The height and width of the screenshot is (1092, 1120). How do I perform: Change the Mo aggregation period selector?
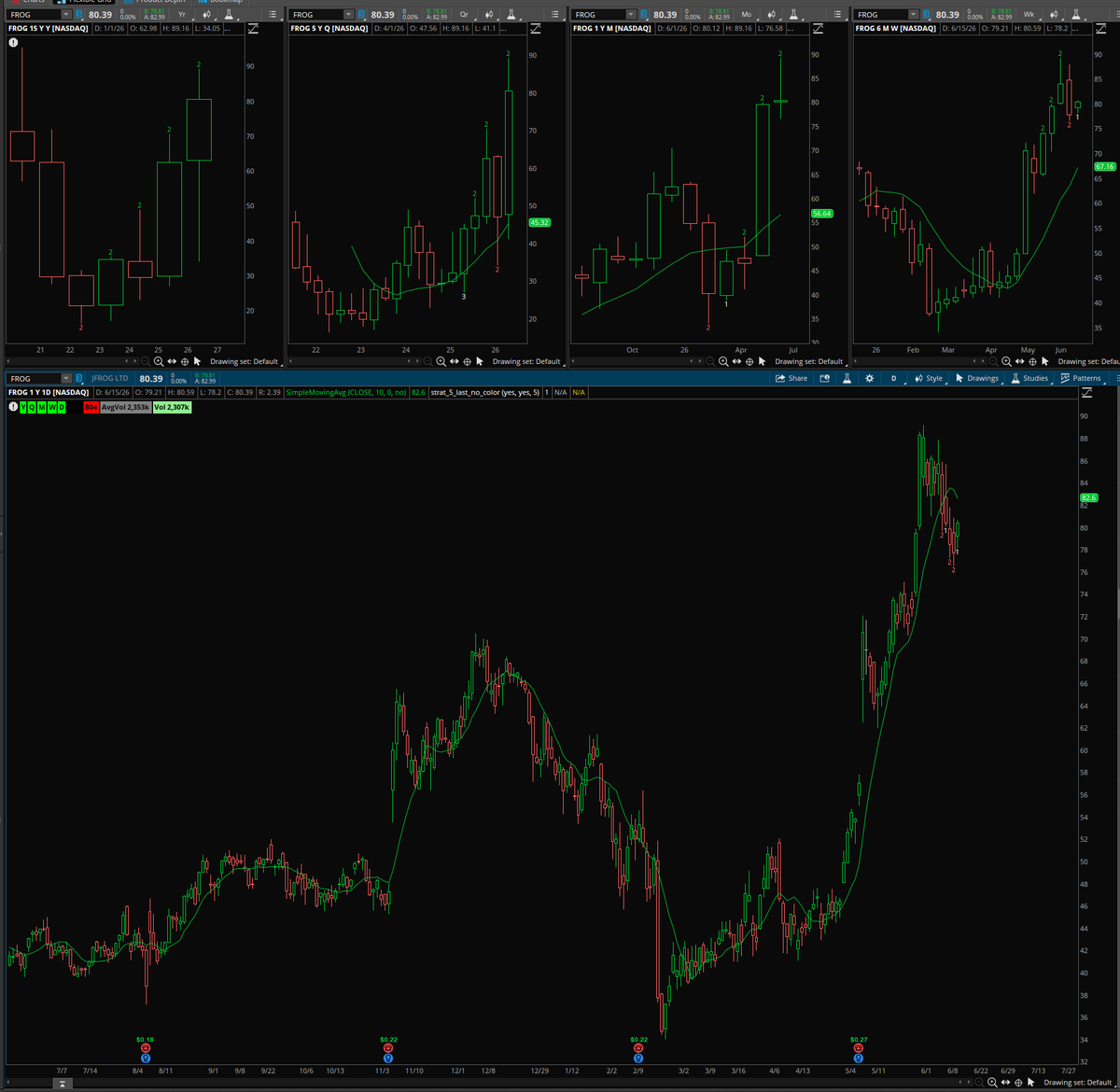tap(747, 15)
